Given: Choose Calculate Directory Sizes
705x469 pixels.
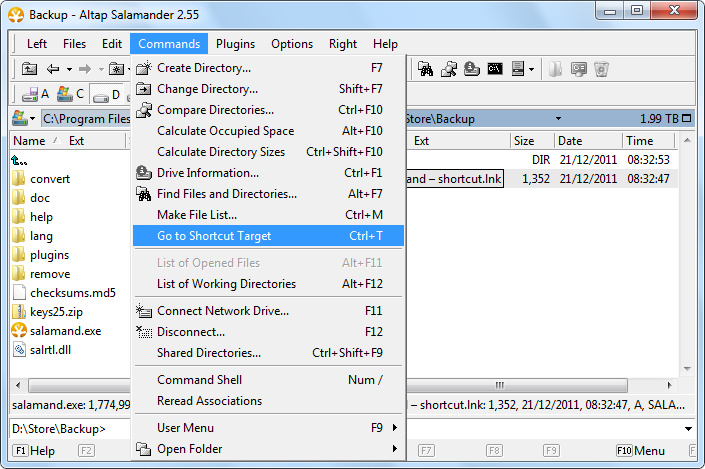Looking at the screenshot, I should click(268, 152).
